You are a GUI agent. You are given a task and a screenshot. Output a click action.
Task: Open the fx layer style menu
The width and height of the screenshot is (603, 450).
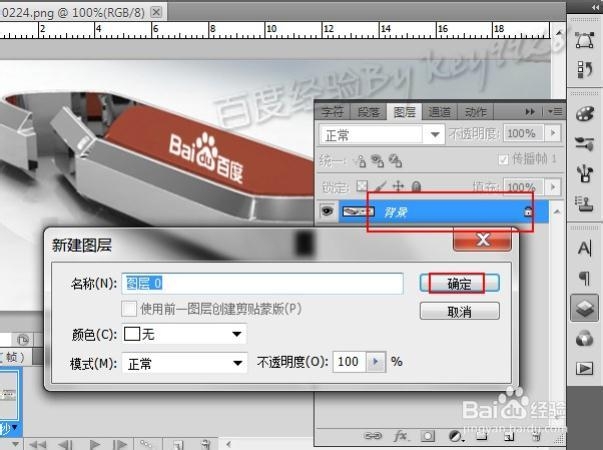(401, 436)
